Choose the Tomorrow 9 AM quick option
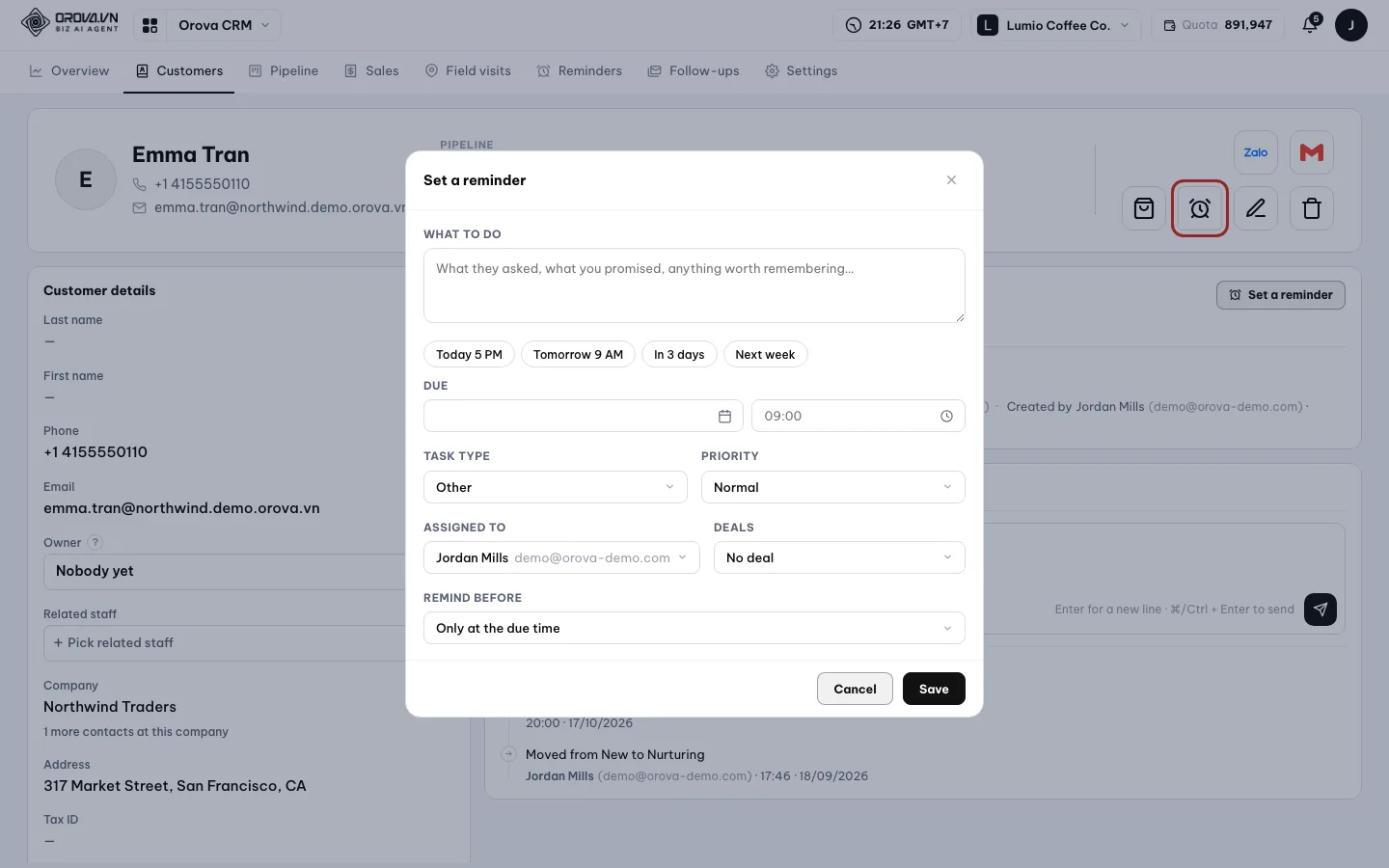 click(x=579, y=354)
